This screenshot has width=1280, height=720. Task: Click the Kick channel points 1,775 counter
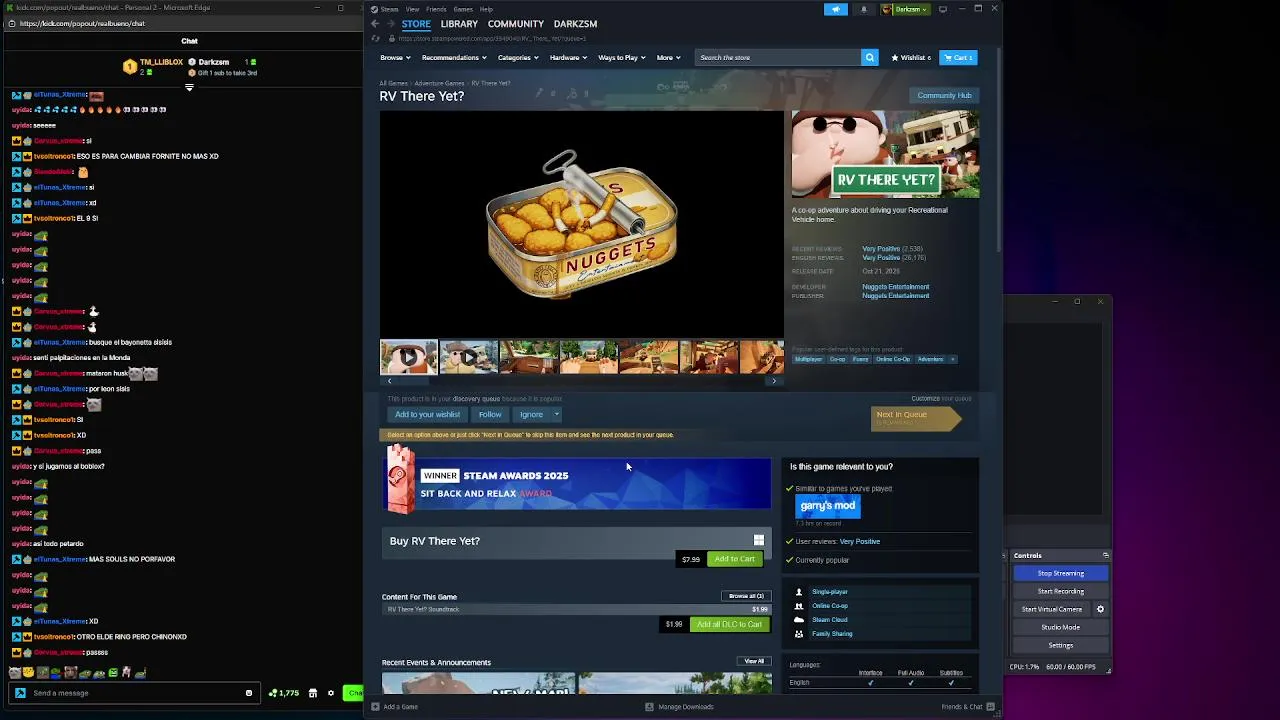click(x=284, y=693)
